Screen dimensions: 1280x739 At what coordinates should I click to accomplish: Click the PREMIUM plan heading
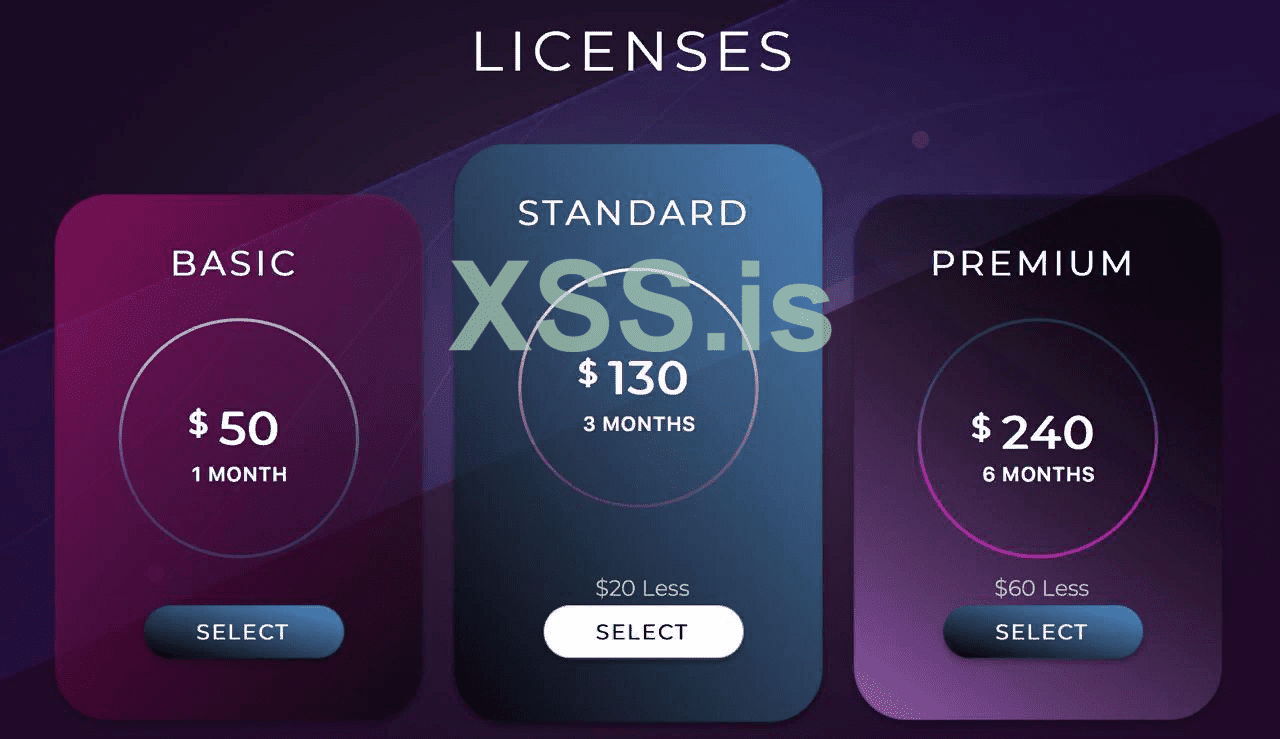pos(1032,263)
